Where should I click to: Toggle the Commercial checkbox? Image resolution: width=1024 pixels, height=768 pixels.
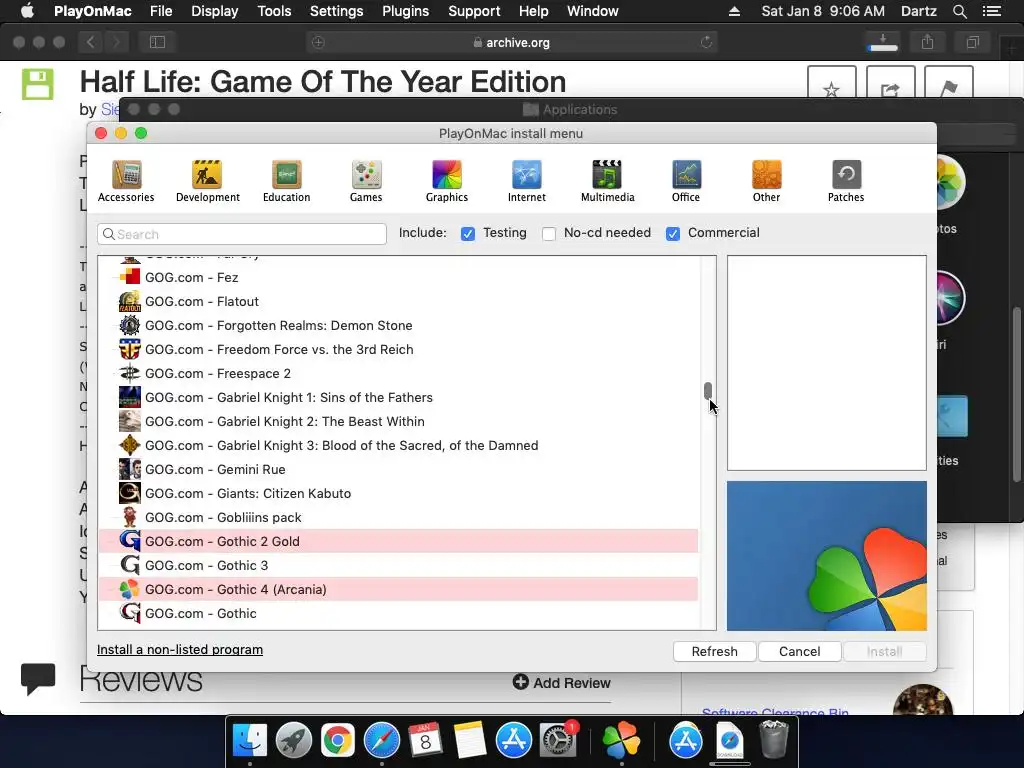(x=673, y=233)
